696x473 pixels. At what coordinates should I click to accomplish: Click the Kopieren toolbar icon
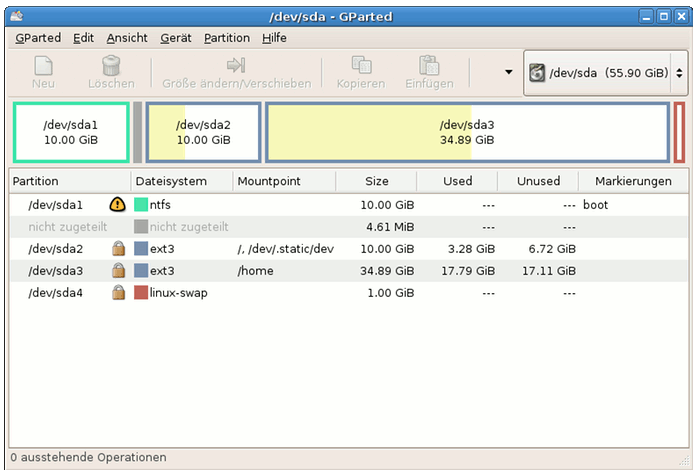coord(361,65)
